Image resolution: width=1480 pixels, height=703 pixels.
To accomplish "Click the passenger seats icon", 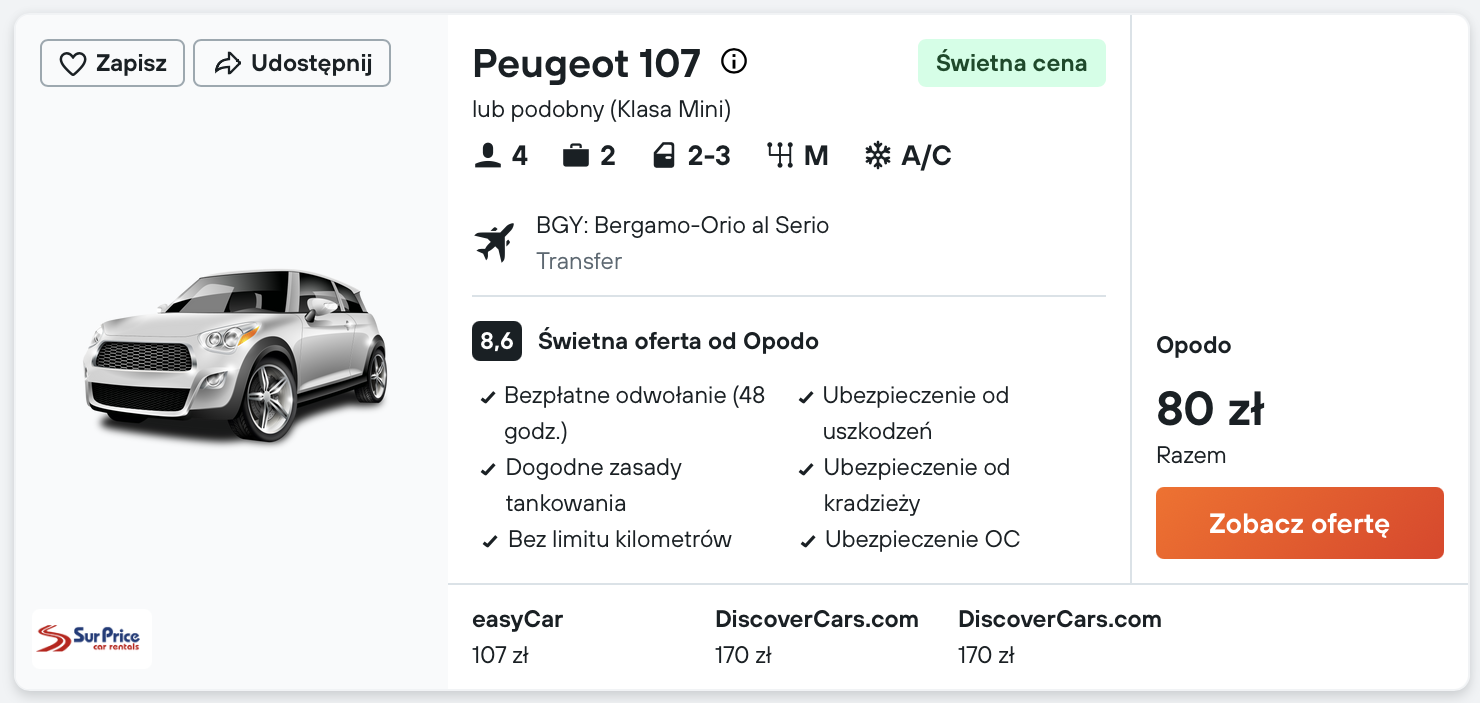I will pos(488,156).
